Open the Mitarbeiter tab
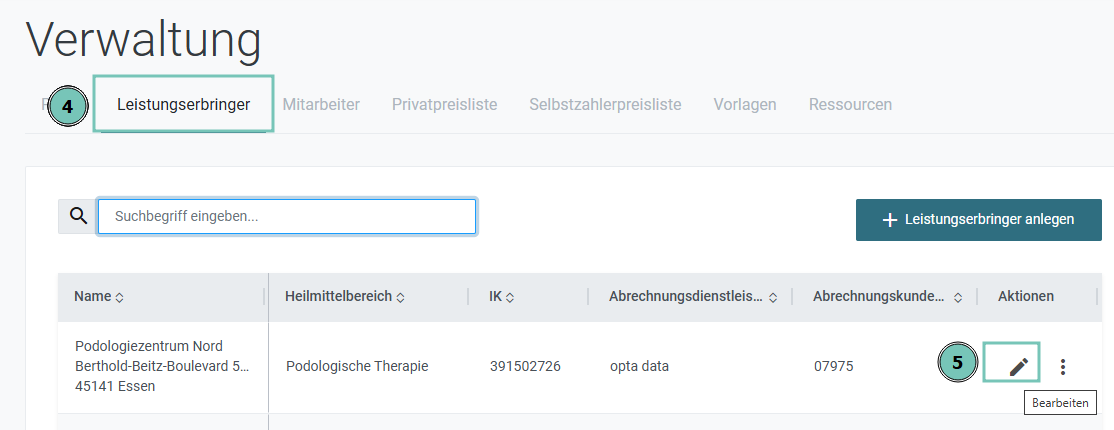Image resolution: width=1114 pixels, height=430 pixels. (321, 104)
